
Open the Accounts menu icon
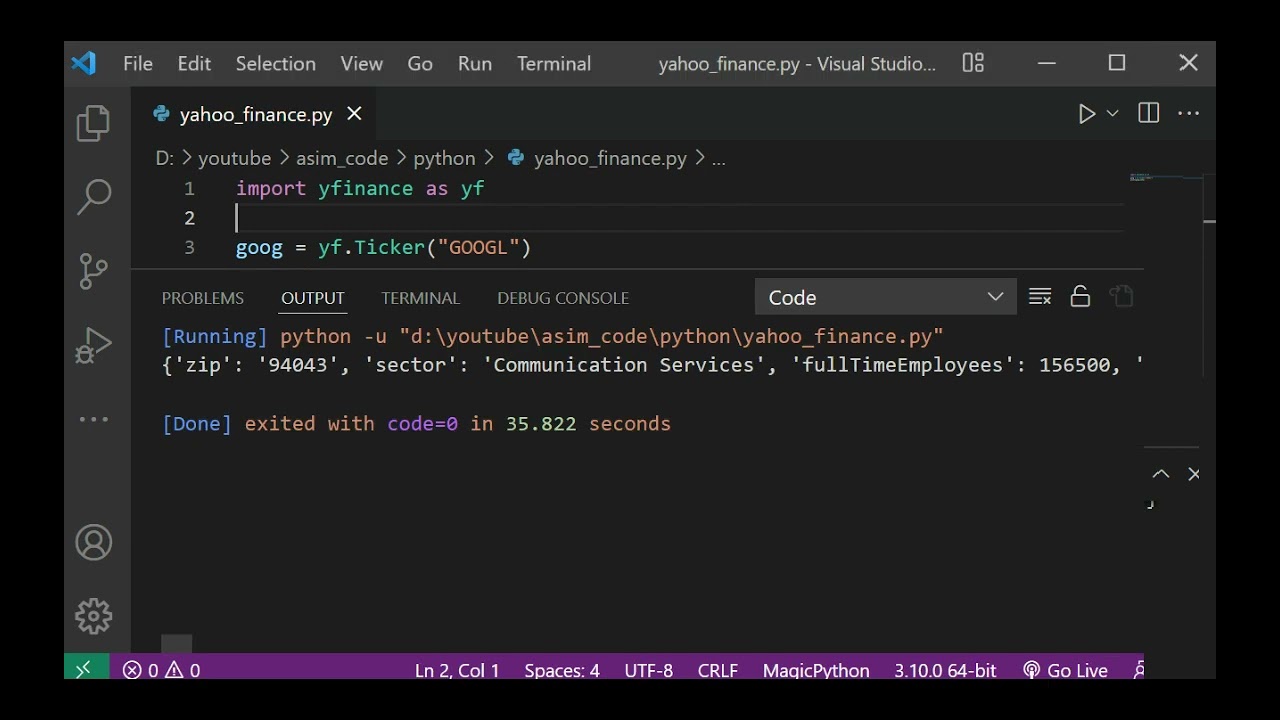click(x=94, y=543)
